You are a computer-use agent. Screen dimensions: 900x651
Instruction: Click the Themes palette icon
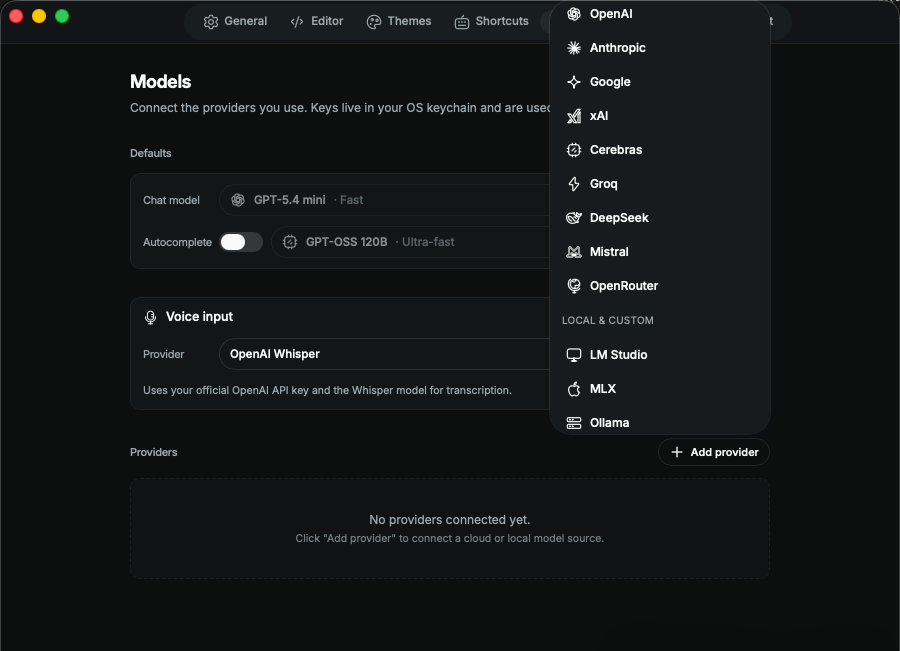(374, 22)
